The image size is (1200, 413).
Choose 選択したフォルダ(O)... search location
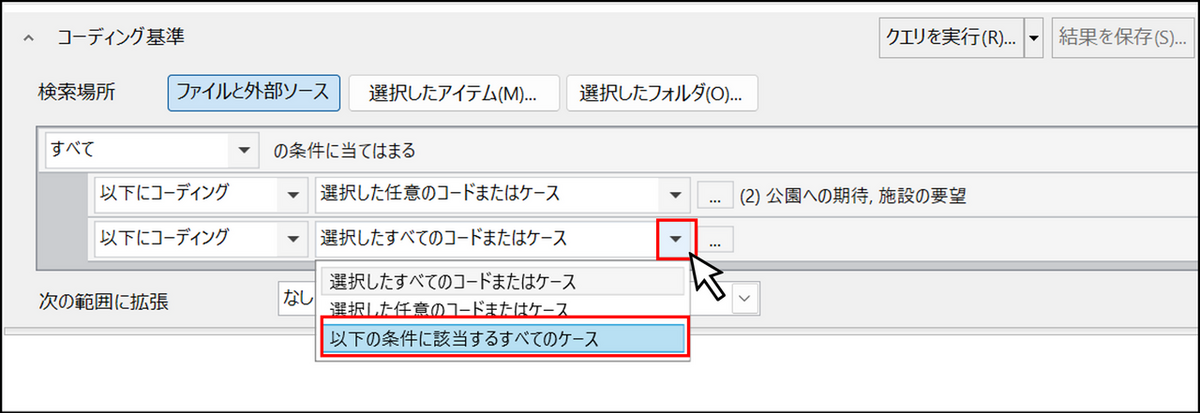point(661,93)
